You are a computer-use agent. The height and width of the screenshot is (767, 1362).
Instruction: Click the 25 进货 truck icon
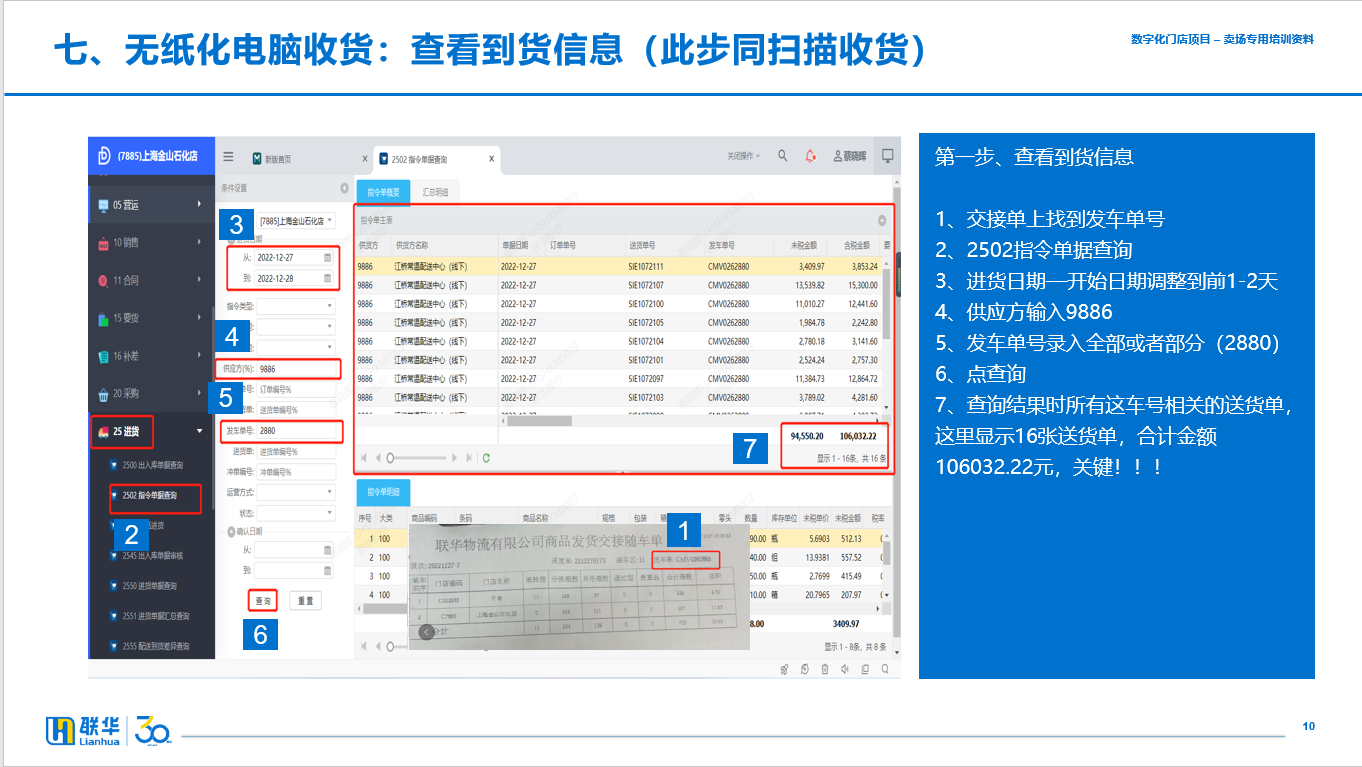point(103,431)
